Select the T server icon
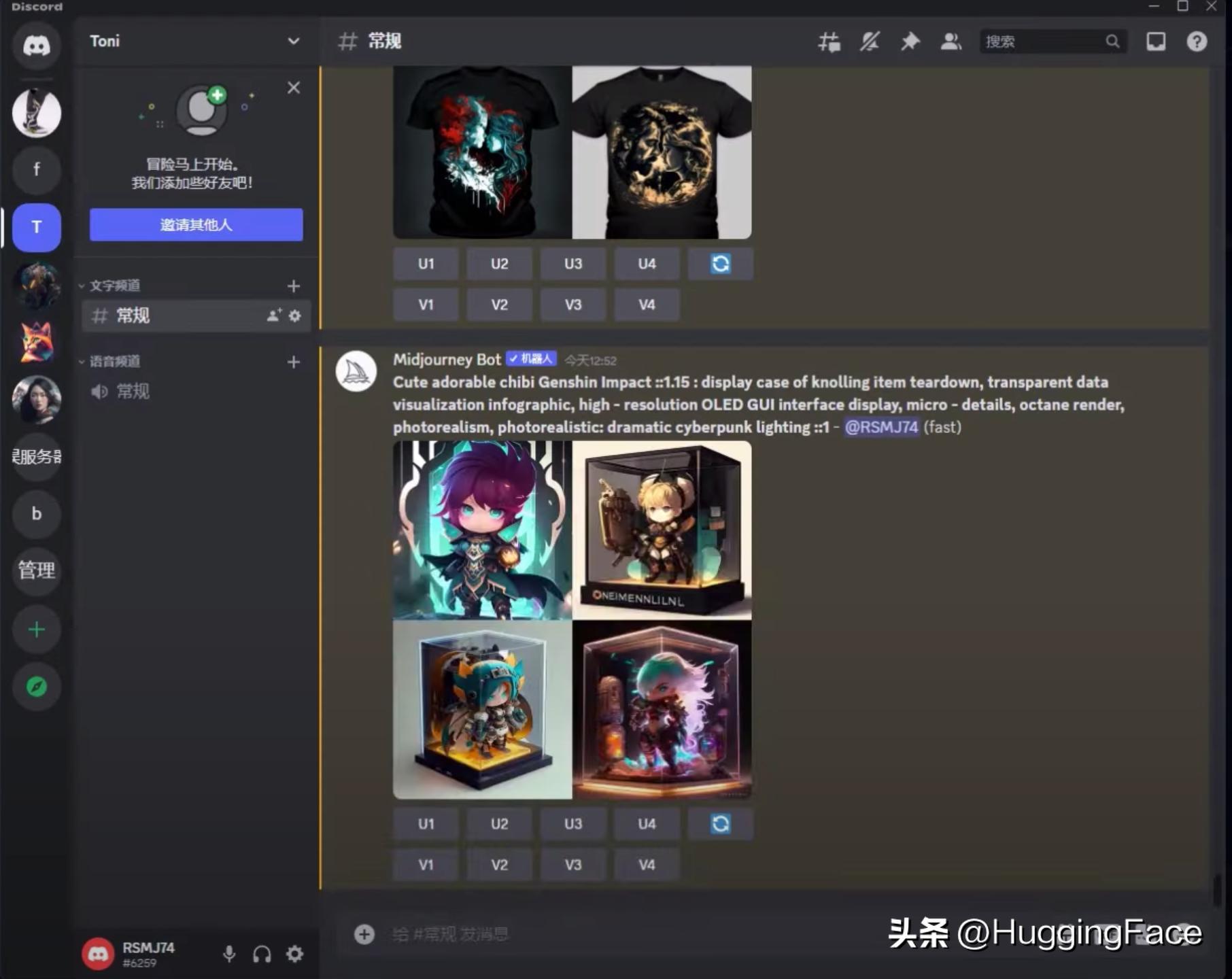 37,227
